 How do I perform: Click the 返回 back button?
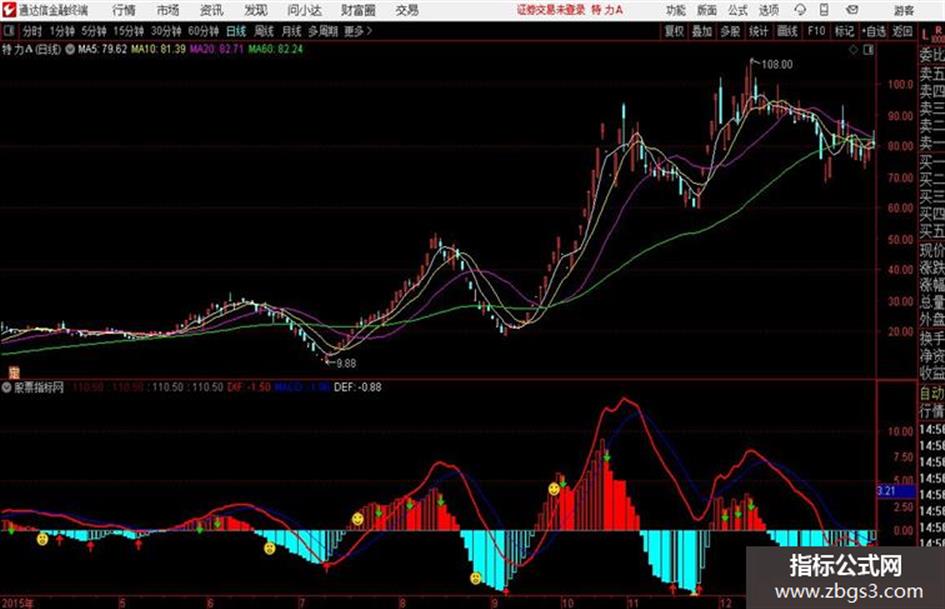point(902,31)
